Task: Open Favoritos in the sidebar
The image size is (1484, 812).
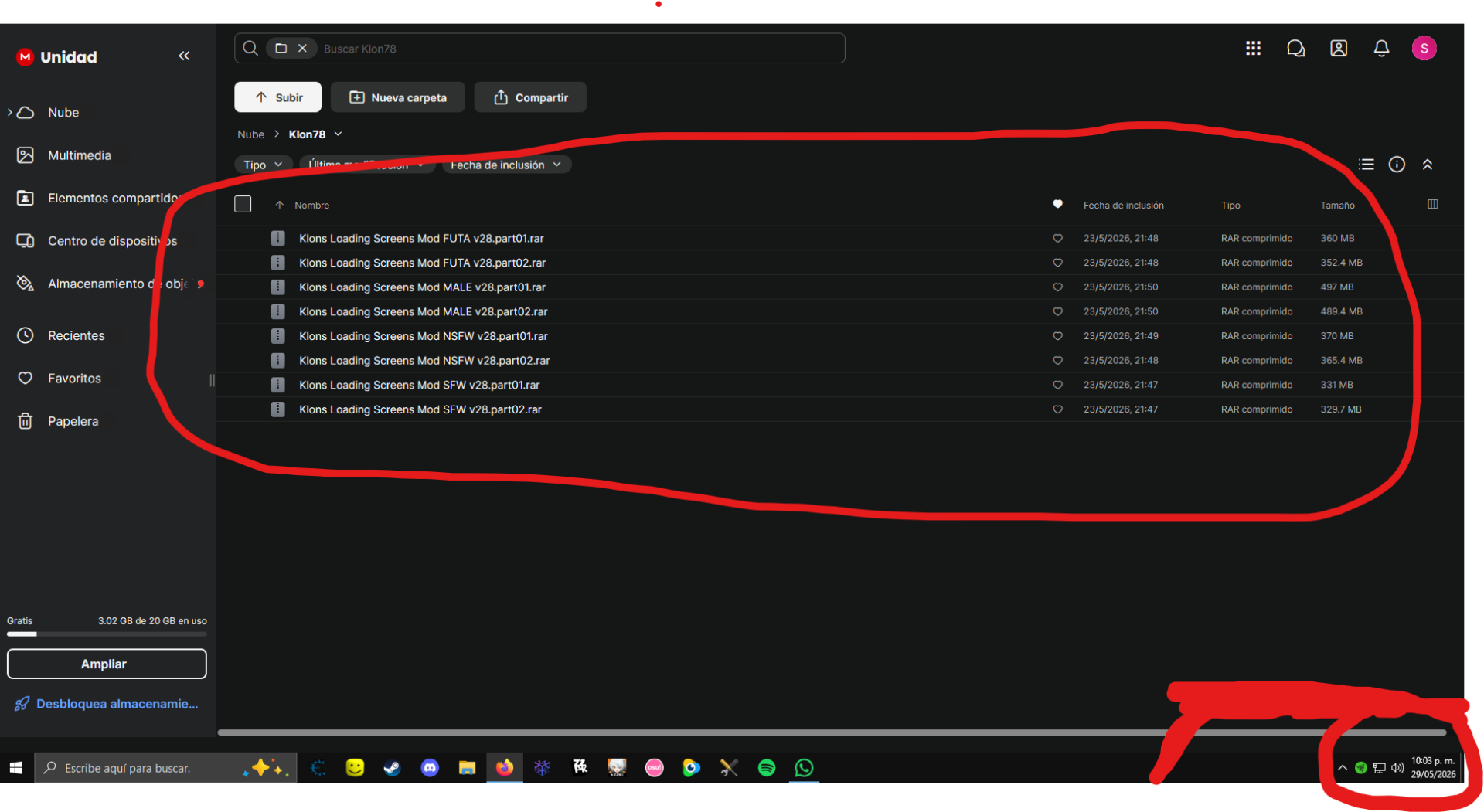Action: point(74,378)
